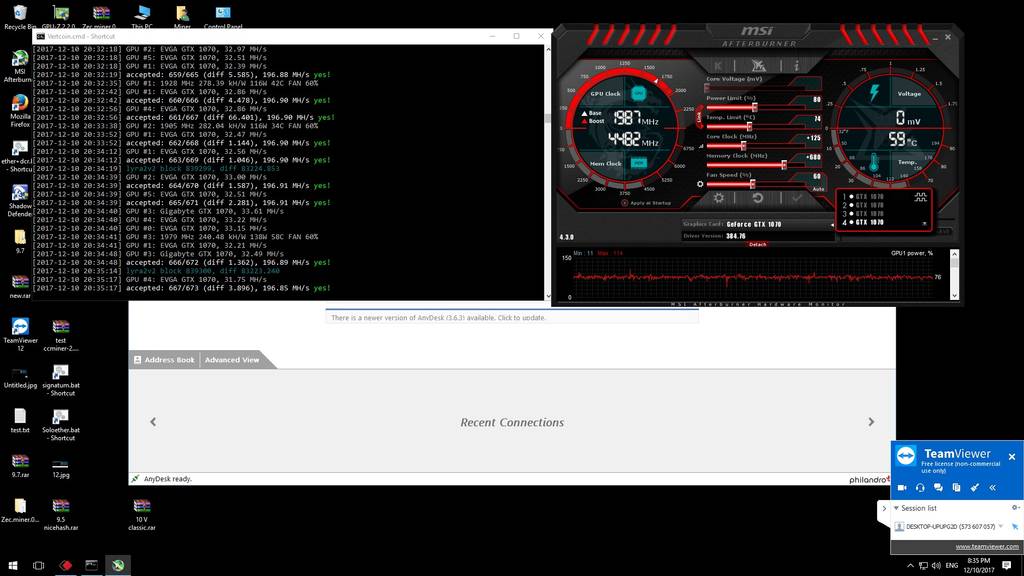Toggle Link between power and temp limit
This screenshot has height=576, width=1024.
point(699,117)
